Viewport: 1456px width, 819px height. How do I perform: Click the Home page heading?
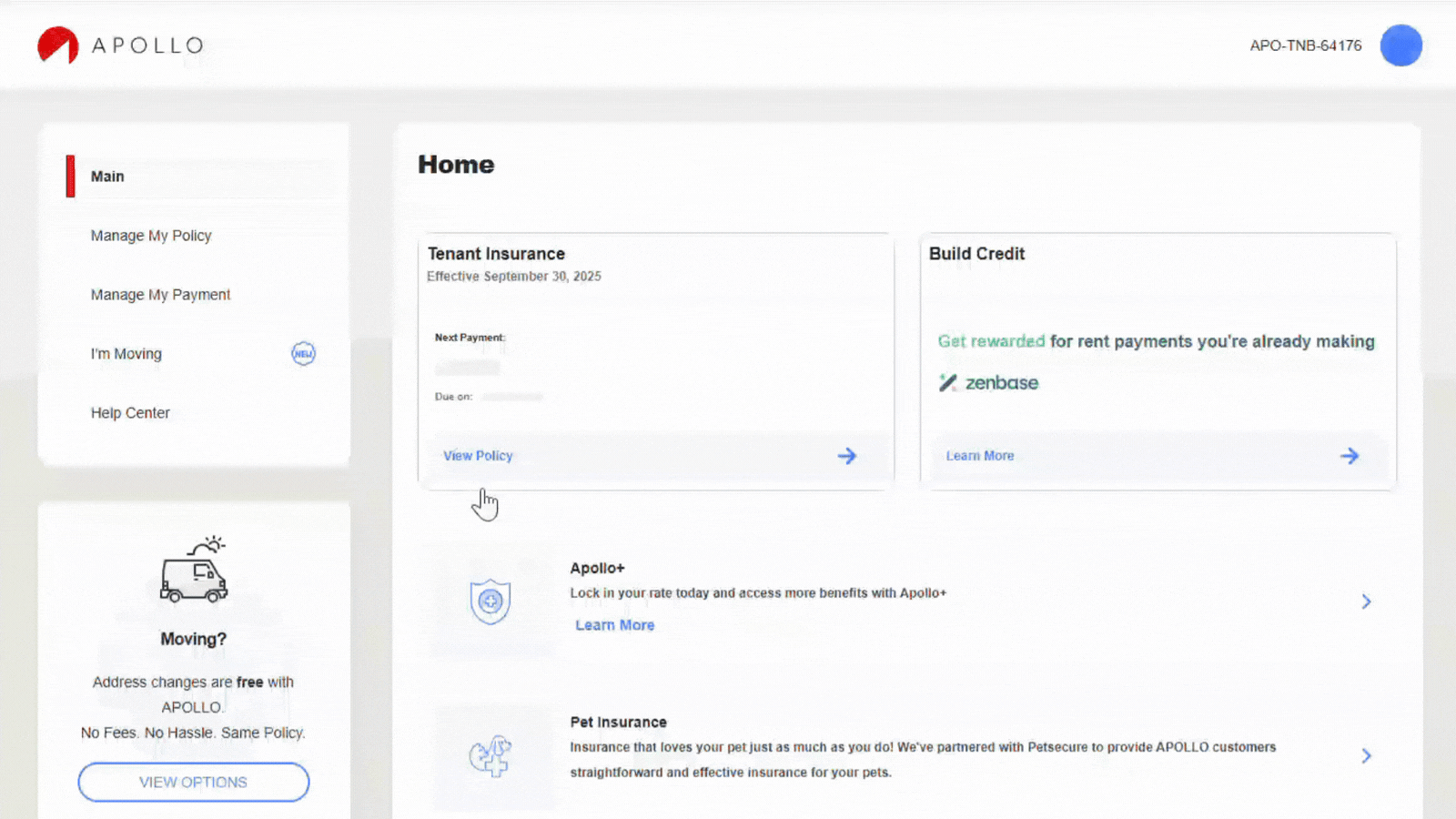[x=456, y=165]
